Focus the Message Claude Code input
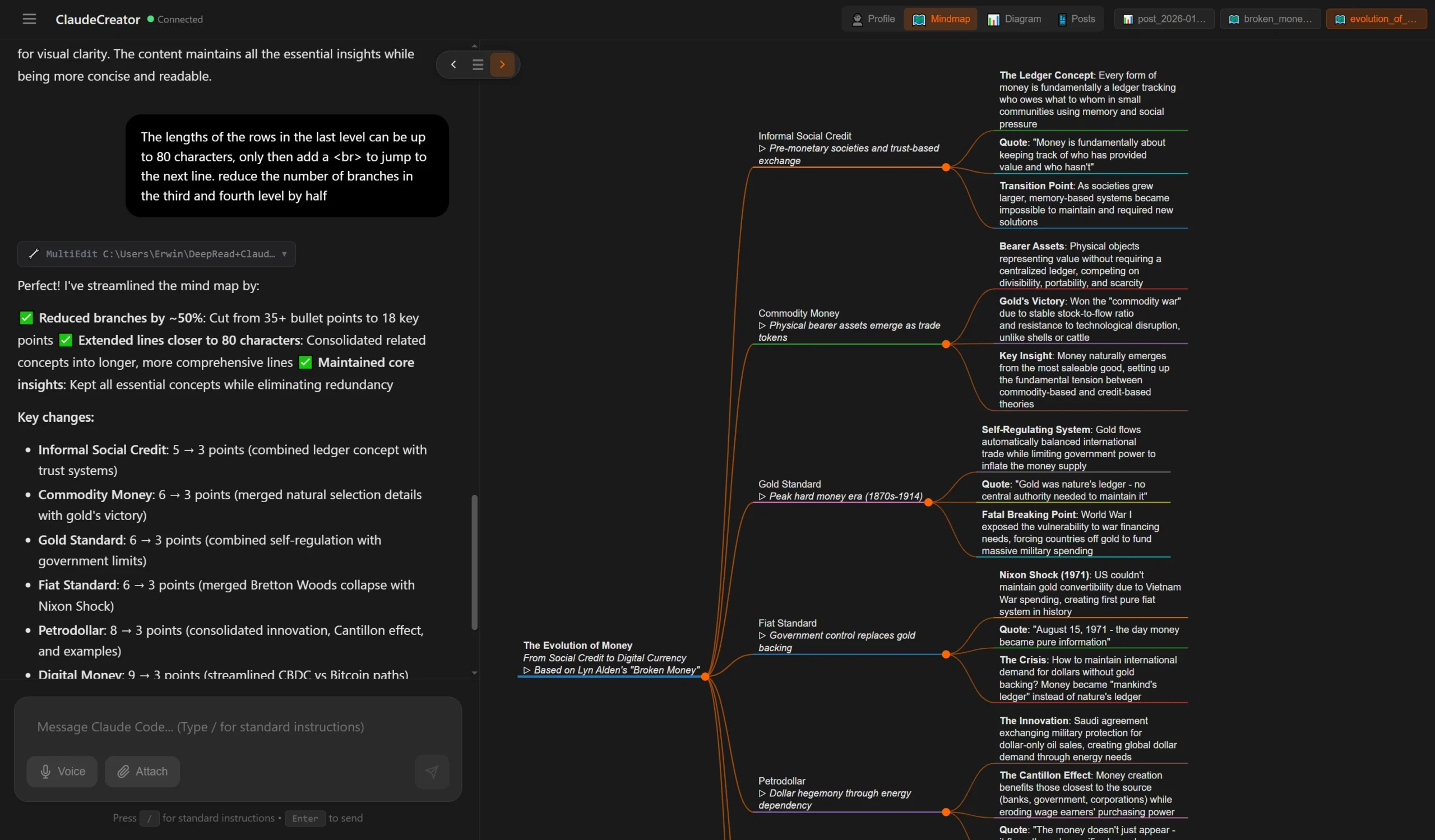This screenshot has height=840, width=1435. (x=238, y=727)
